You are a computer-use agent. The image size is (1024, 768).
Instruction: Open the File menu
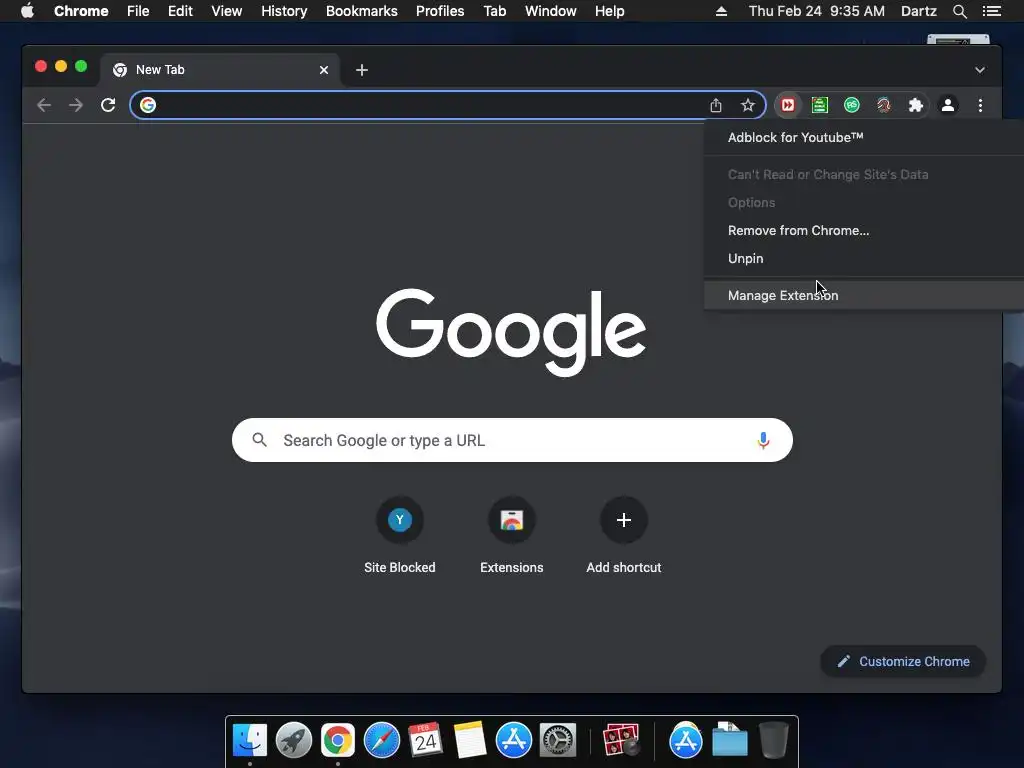pyautogui.click(x=138, y=11)
